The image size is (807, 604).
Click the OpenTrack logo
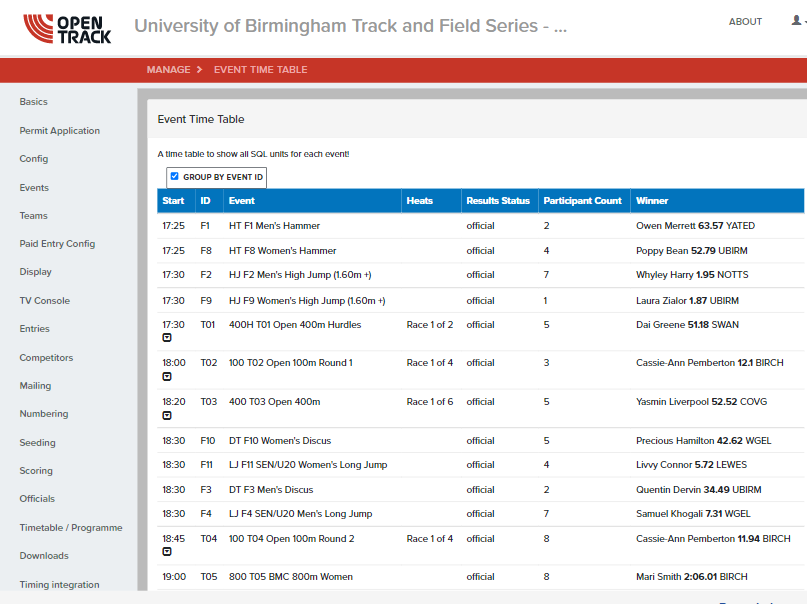pyautogui.click(x=67, y=28)
